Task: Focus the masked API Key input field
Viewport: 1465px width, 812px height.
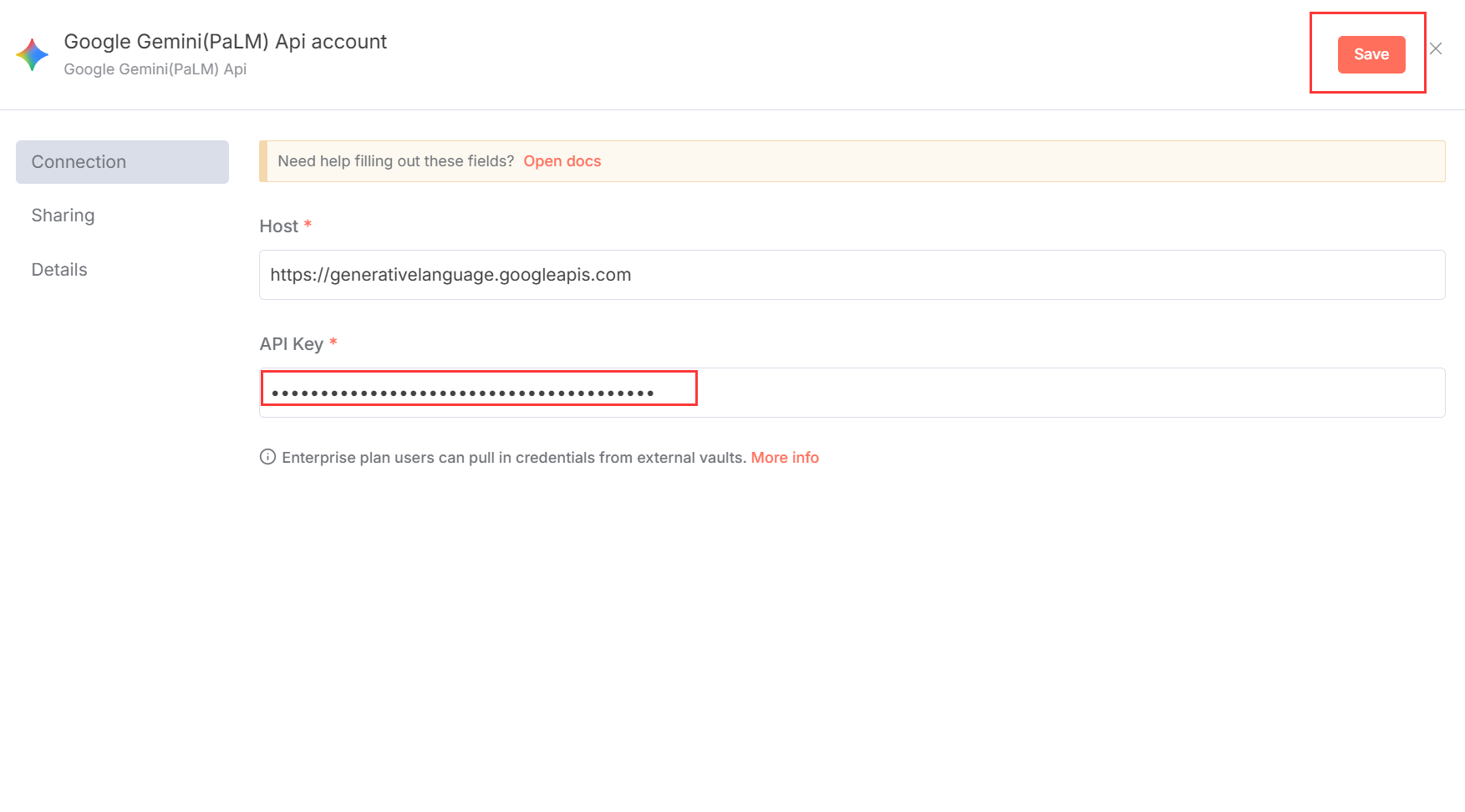Action: [x=852, y=393]
